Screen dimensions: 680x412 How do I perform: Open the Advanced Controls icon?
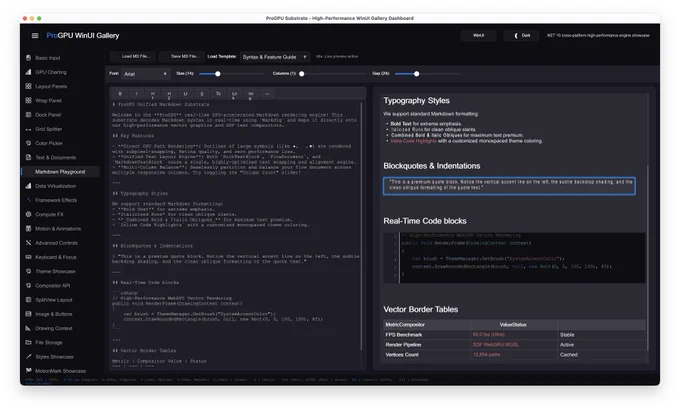click(x=28, y=243)
